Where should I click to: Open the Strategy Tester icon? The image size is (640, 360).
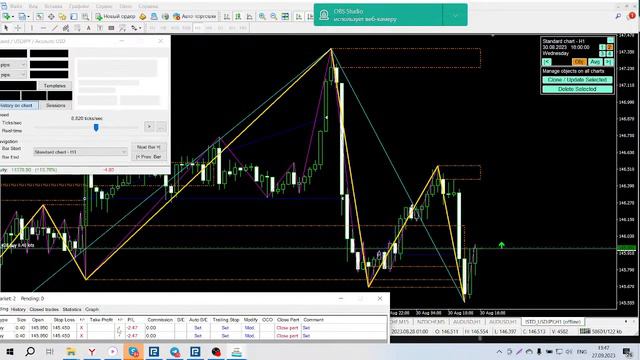click(x=85, y=16)
